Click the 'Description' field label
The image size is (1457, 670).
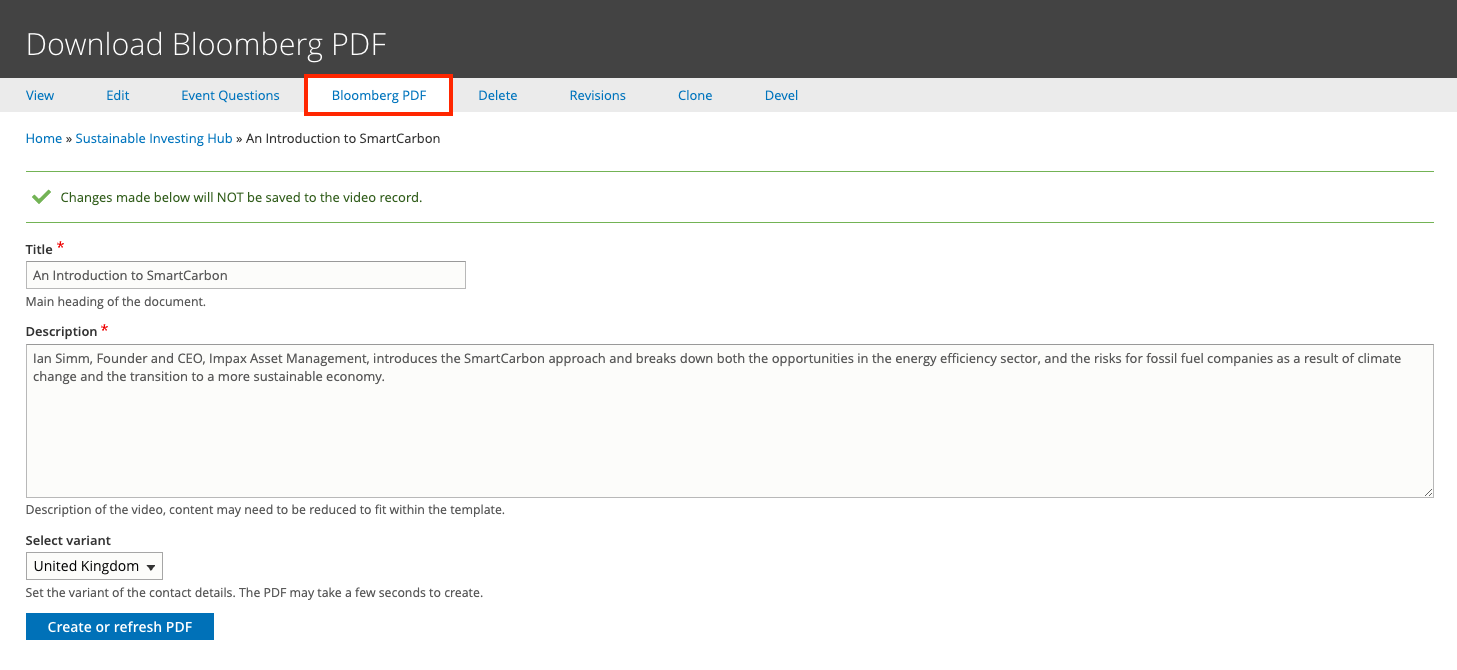(x=62, y=331)
